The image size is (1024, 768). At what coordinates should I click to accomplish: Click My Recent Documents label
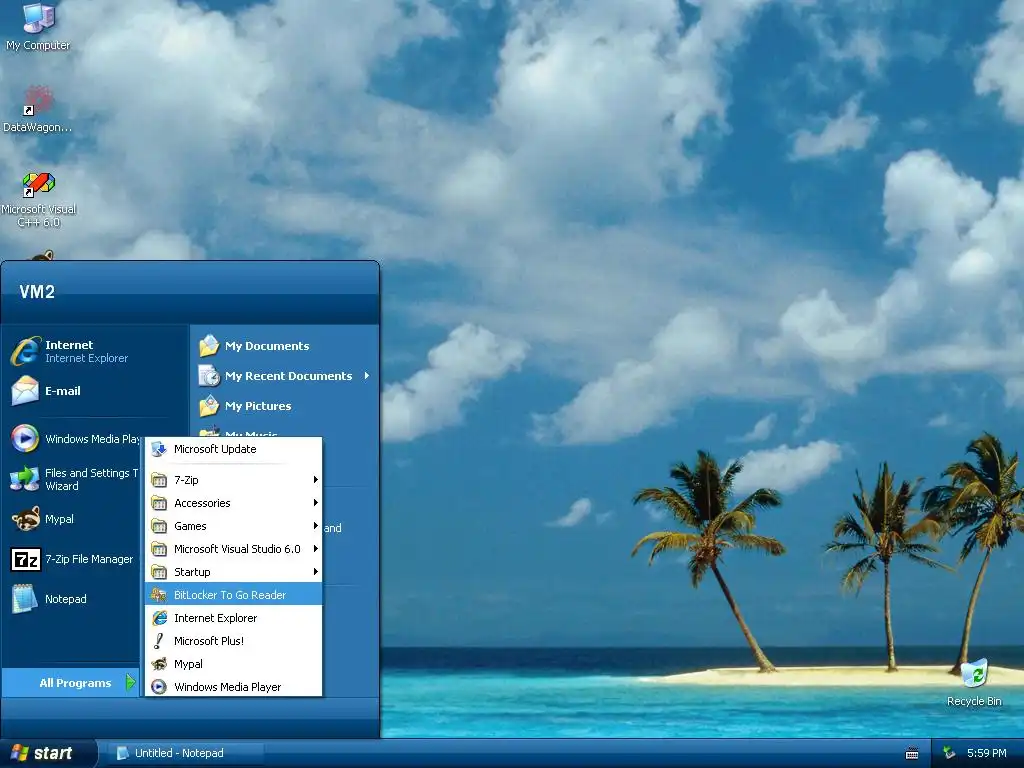click(288, 376)
